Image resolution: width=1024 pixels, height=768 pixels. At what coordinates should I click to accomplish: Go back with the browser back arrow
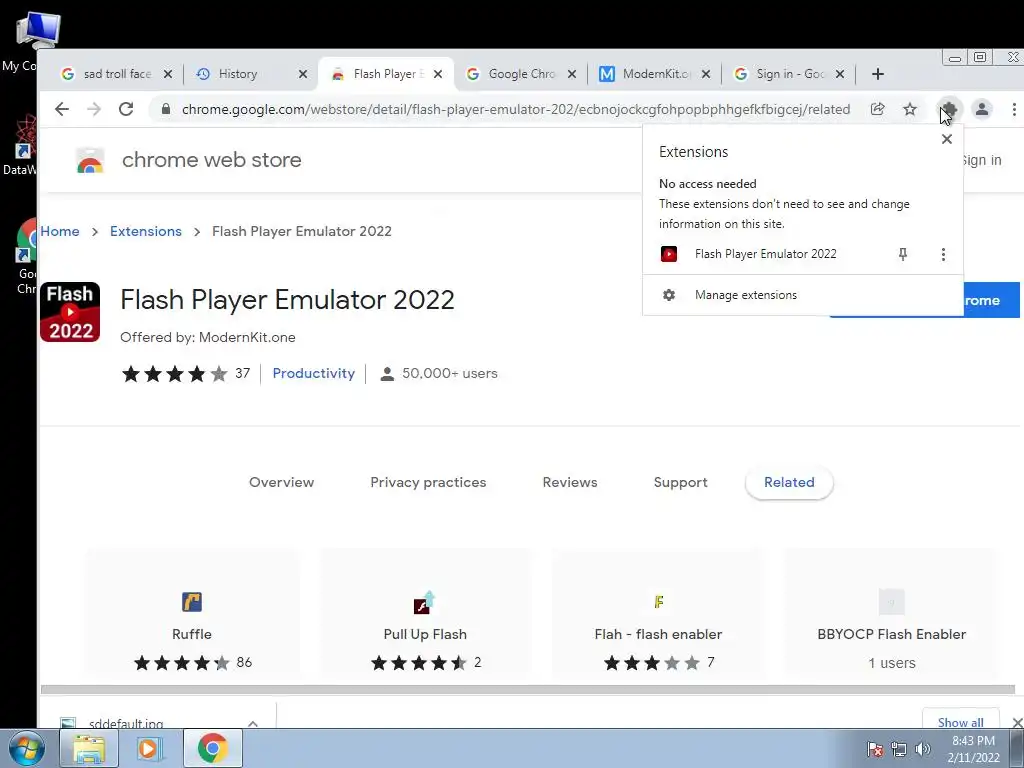(x=62, y=109)
